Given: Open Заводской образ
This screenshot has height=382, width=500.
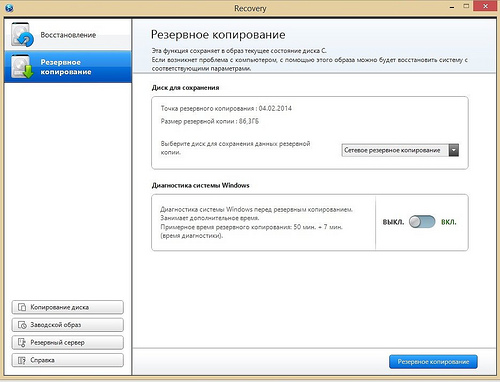Looking at the screenshot, I should pos(68,325).
